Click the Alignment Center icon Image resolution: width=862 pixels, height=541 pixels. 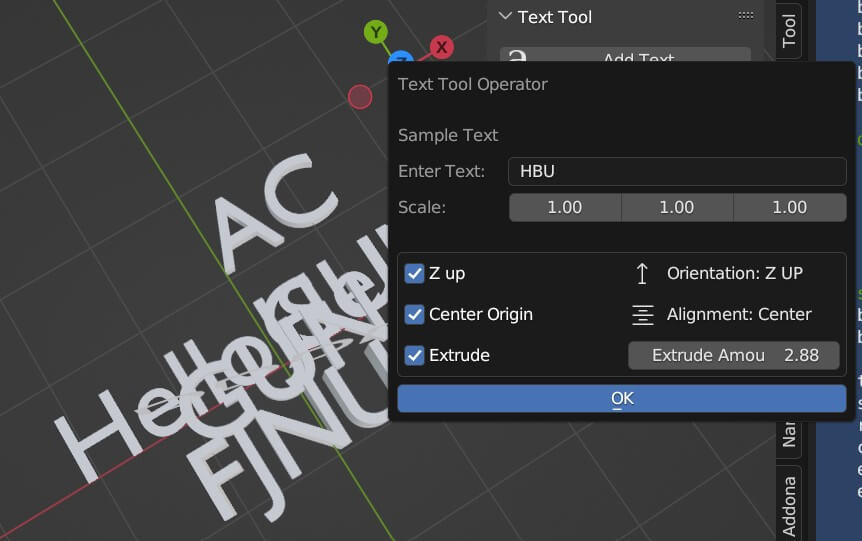point(642,314)
